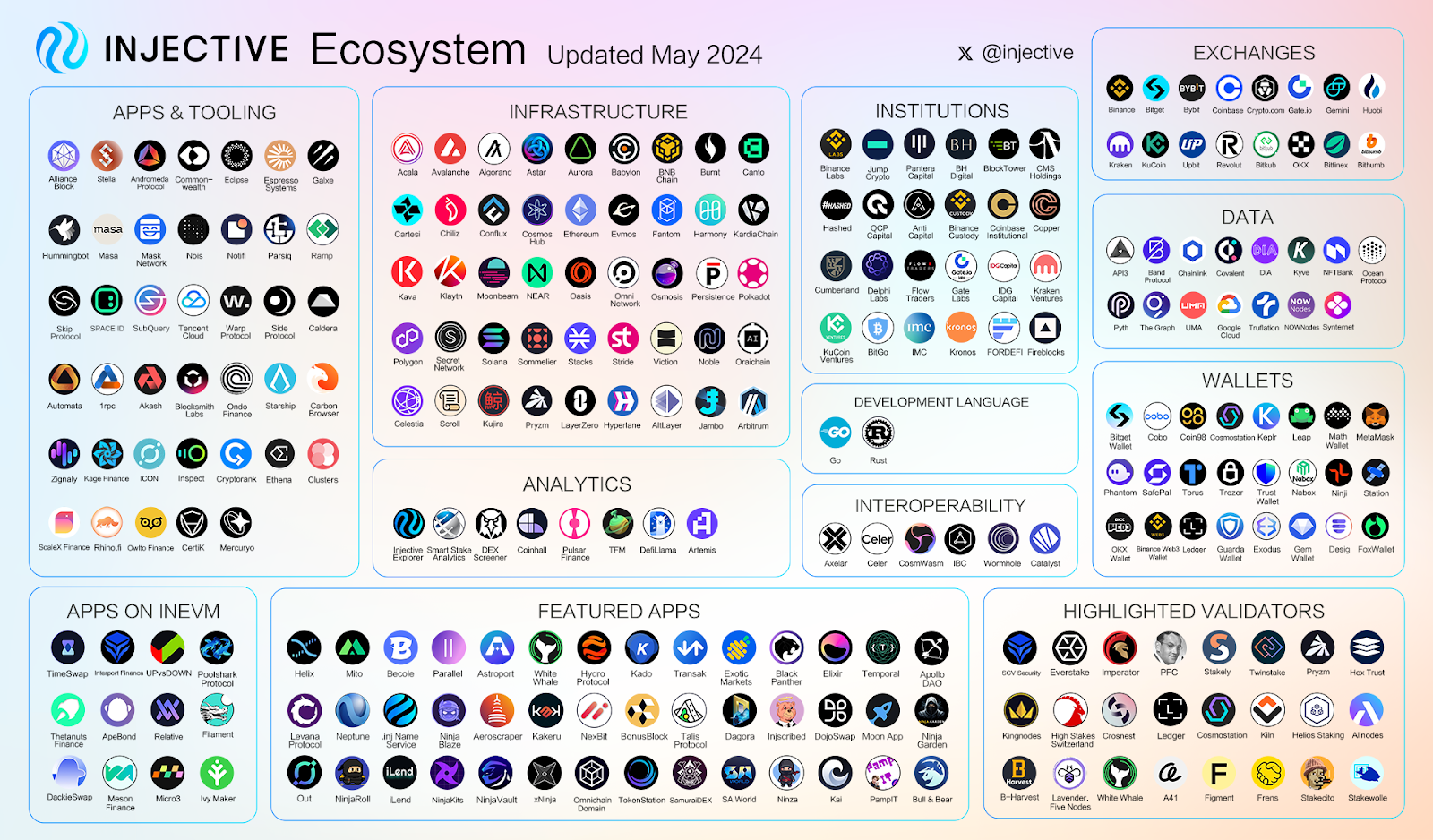Select the Jump Crypto icon
The image size is (1433, 840).
tap(878, 144)
